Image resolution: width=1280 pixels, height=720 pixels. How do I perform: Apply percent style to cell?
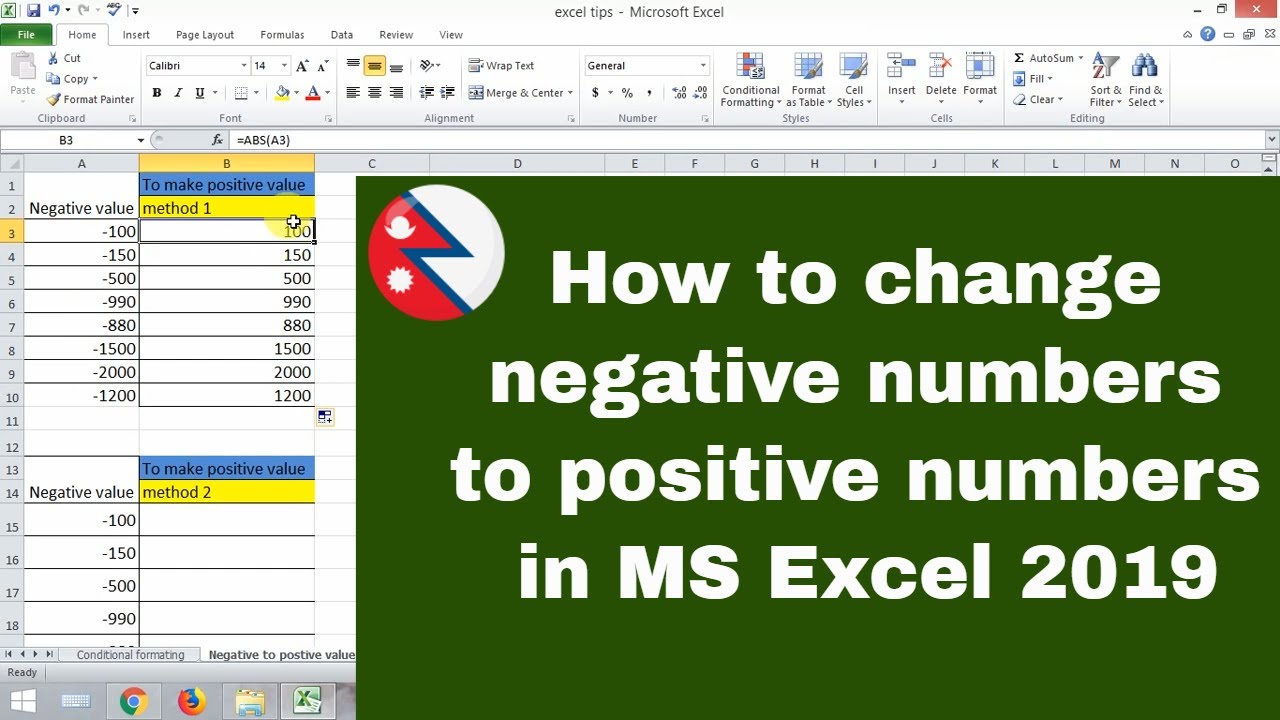click(627, 93)
